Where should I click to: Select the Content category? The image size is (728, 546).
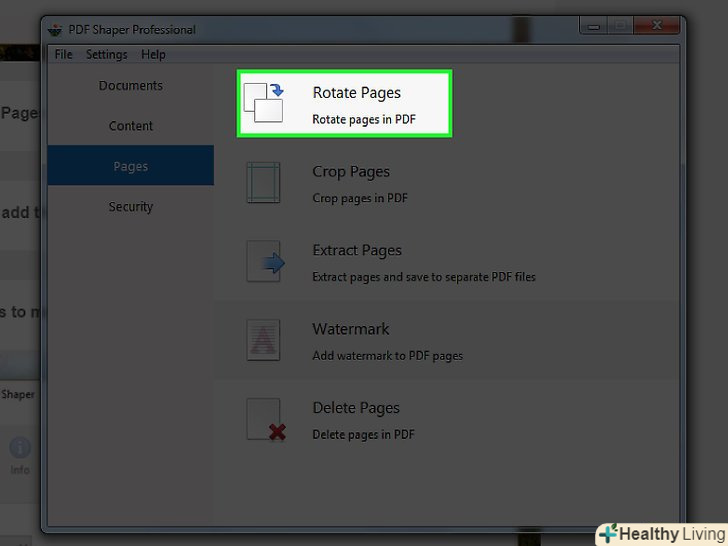[131, 126]
